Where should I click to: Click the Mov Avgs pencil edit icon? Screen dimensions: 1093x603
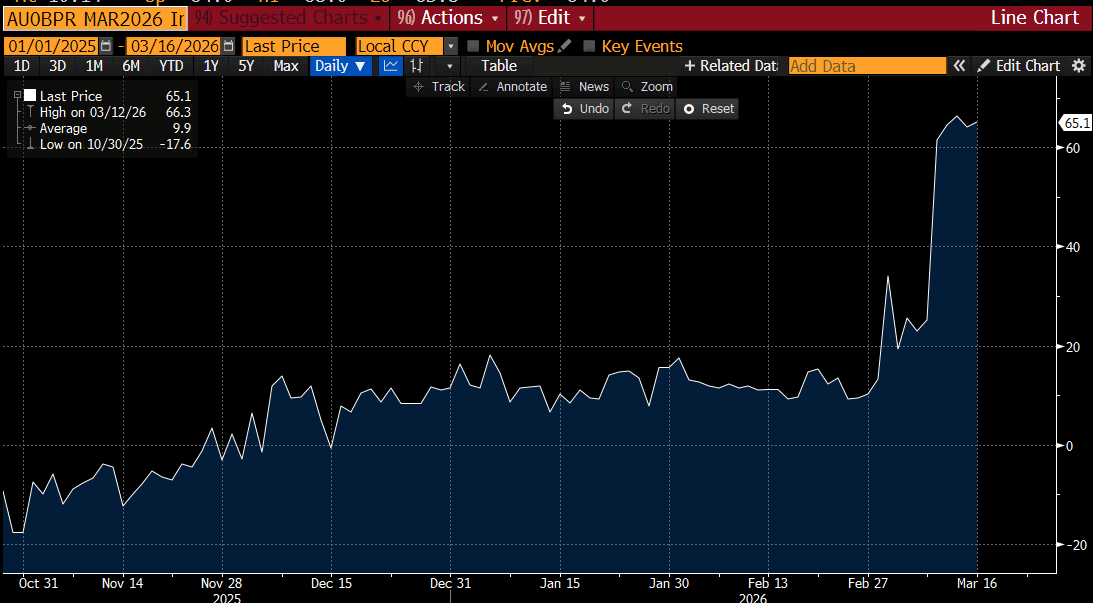[x=565, y=46]
